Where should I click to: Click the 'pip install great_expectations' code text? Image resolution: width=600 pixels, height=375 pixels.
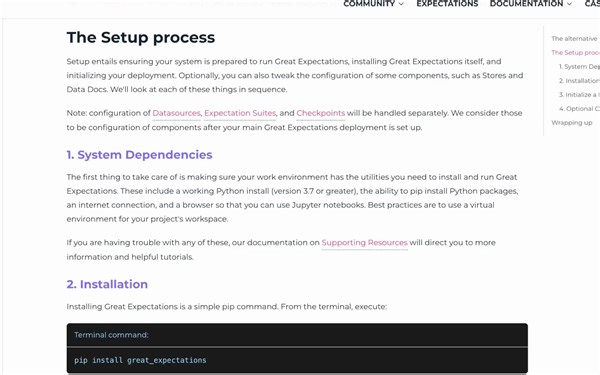coord(140,360)
